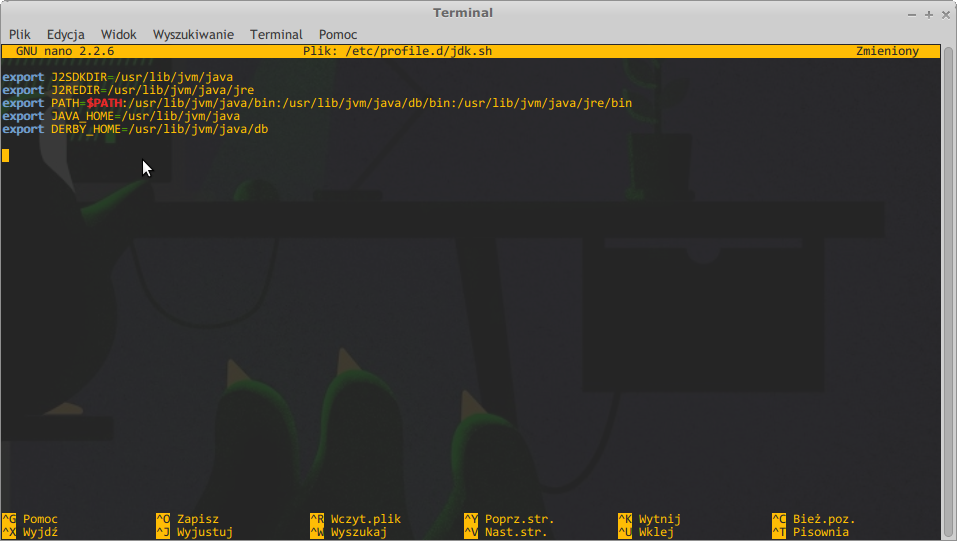
Task: Click the ^X Wyjdź shortcut
Action: coord(30,532)
